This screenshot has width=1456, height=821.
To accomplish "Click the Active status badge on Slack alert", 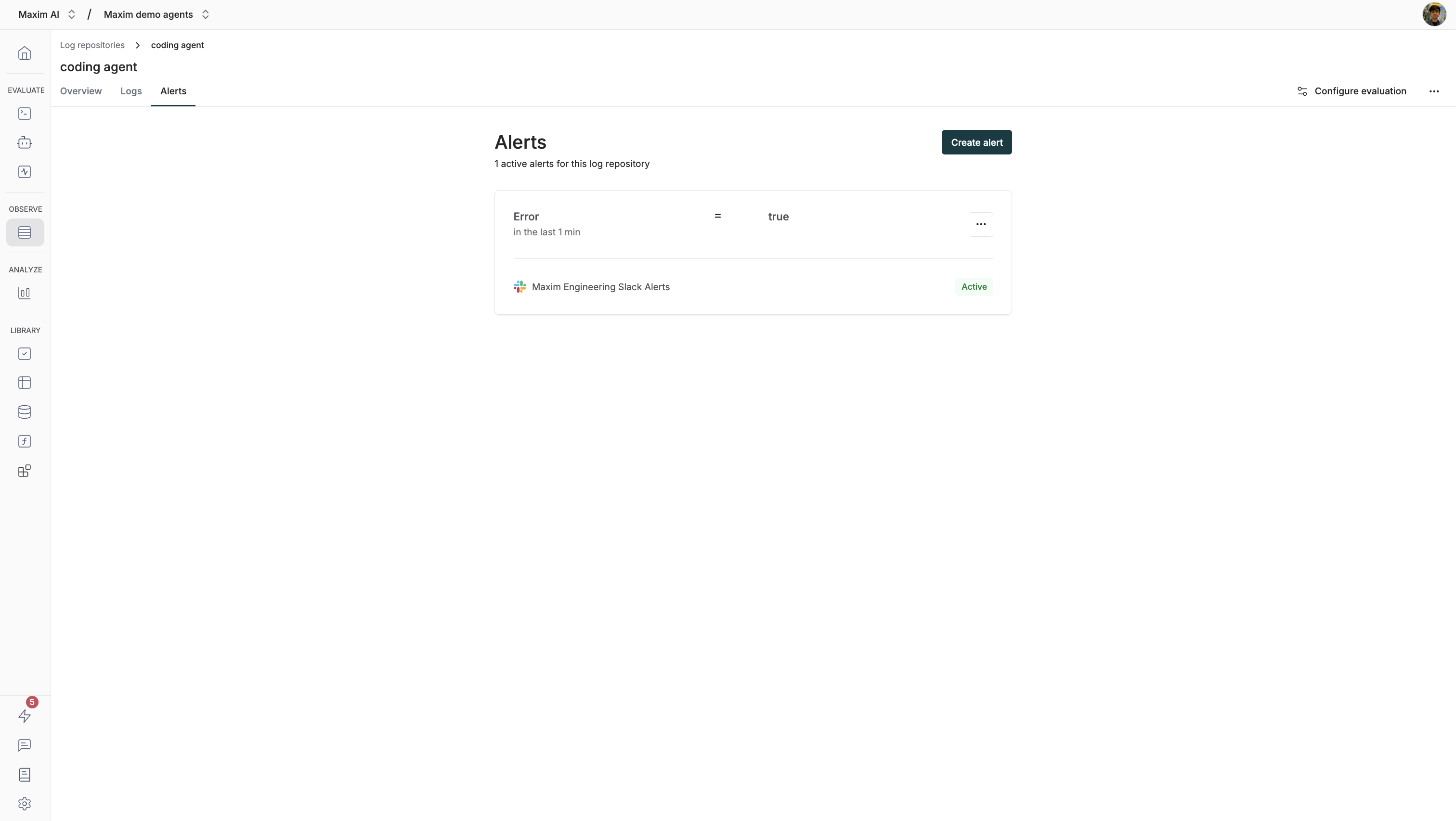I will tap(973, 286).
